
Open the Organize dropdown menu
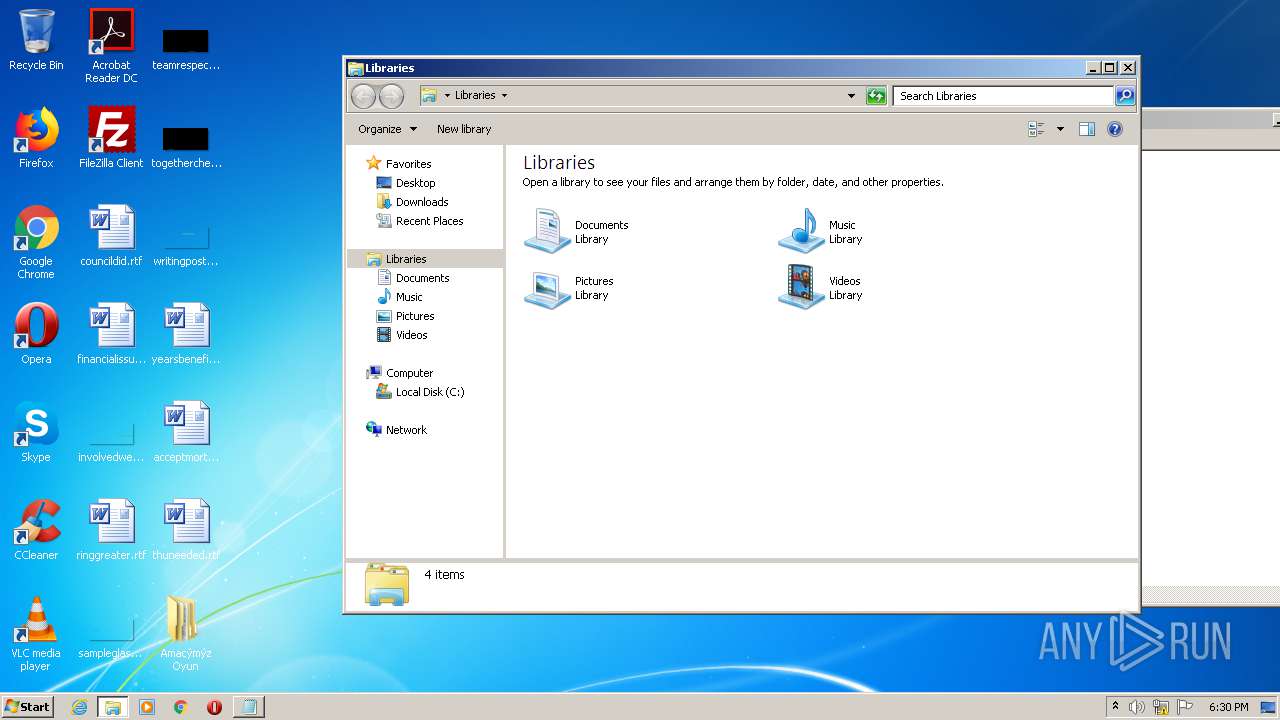[388, 129]
